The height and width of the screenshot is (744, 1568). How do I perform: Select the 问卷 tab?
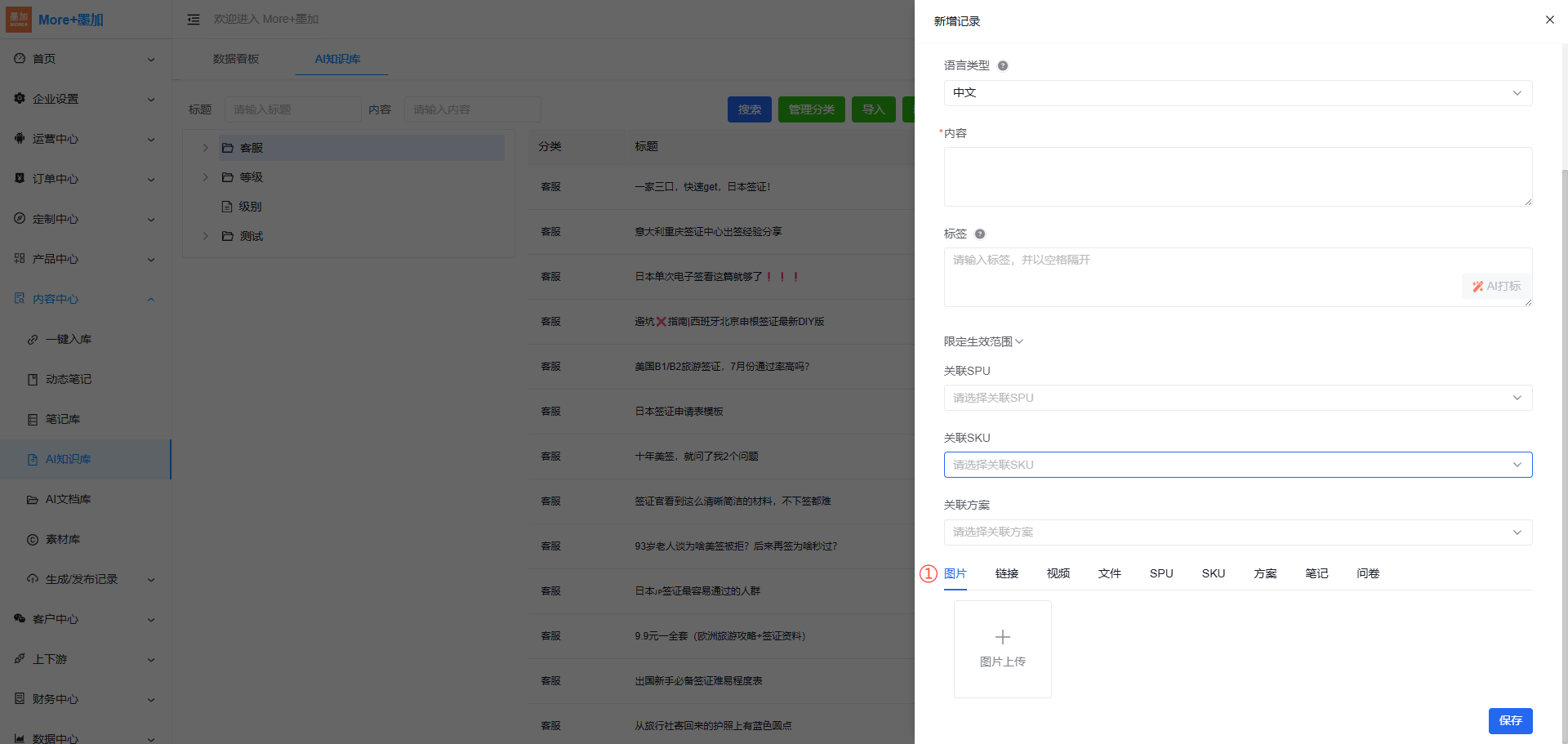point(1367,573)
